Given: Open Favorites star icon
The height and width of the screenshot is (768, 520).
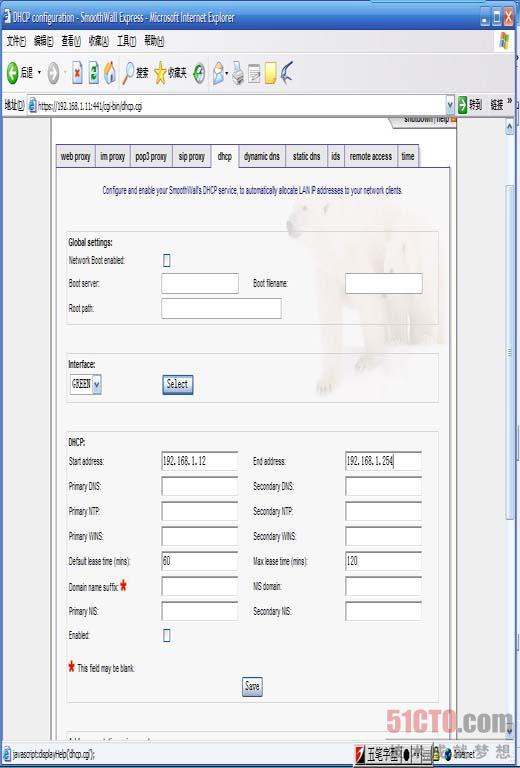Looking at the screenshot, I should [x=160, y=73].
